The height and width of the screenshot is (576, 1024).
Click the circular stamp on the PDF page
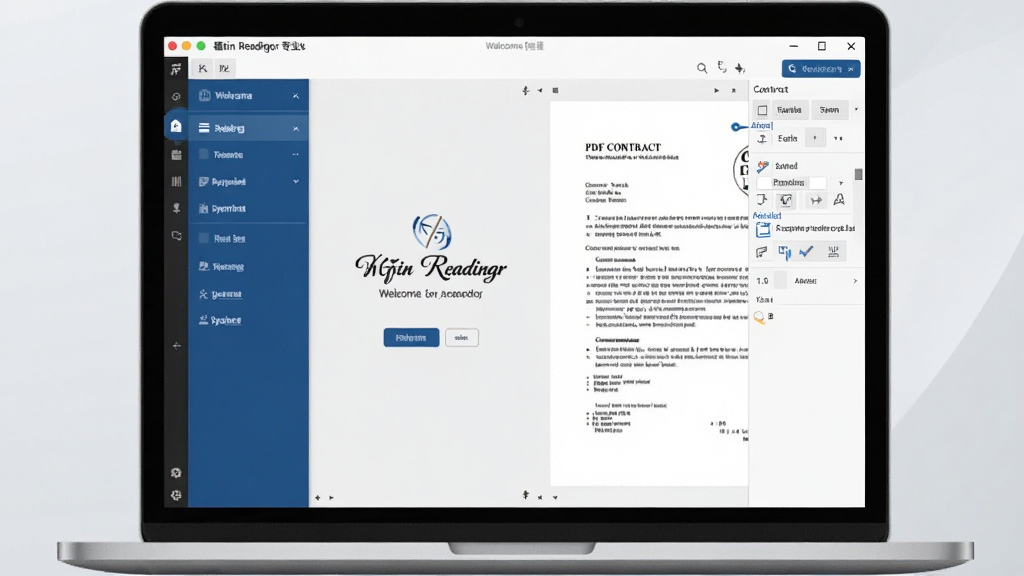(741, 170)
